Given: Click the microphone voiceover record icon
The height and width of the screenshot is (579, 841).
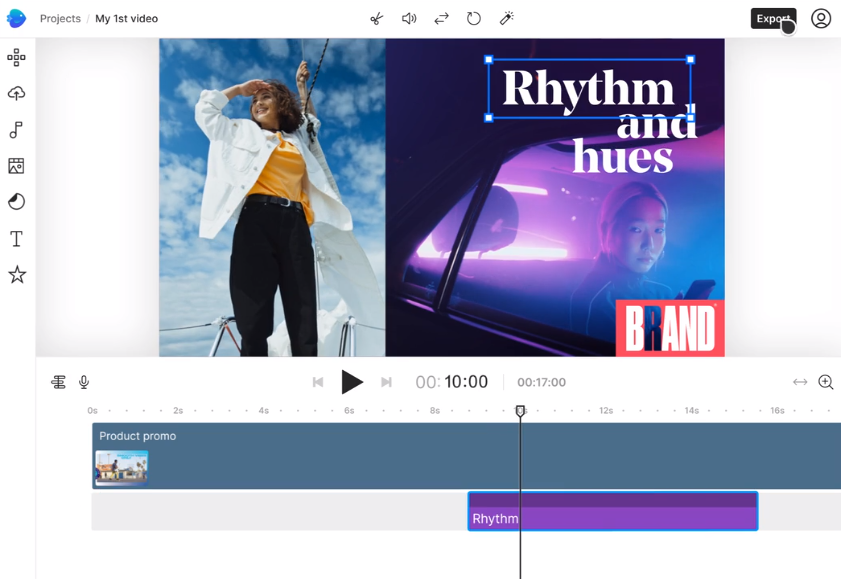Looking at the screenshot, I should point(84,382).
